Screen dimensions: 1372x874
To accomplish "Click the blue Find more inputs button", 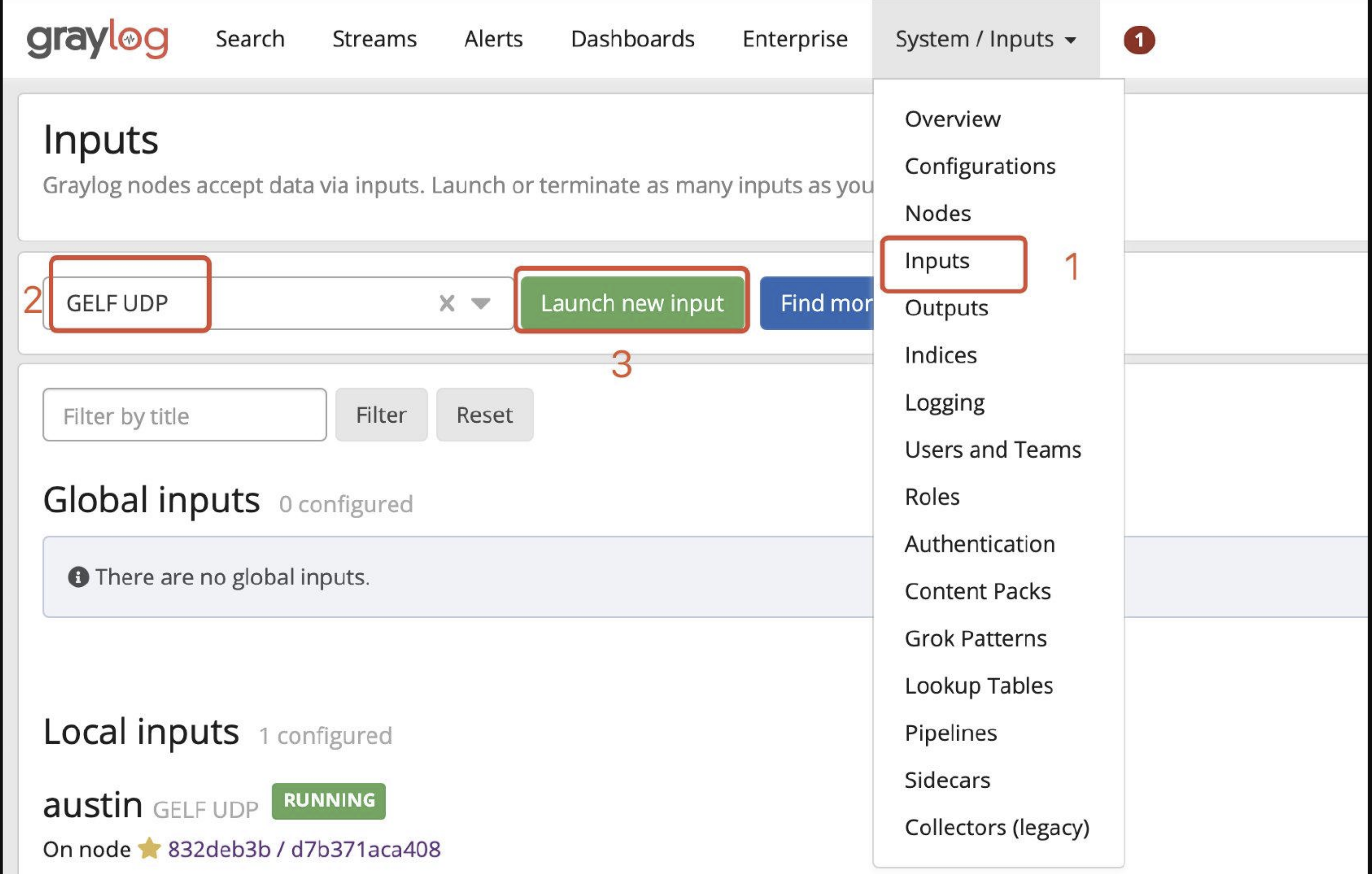I will coord(817,303).
